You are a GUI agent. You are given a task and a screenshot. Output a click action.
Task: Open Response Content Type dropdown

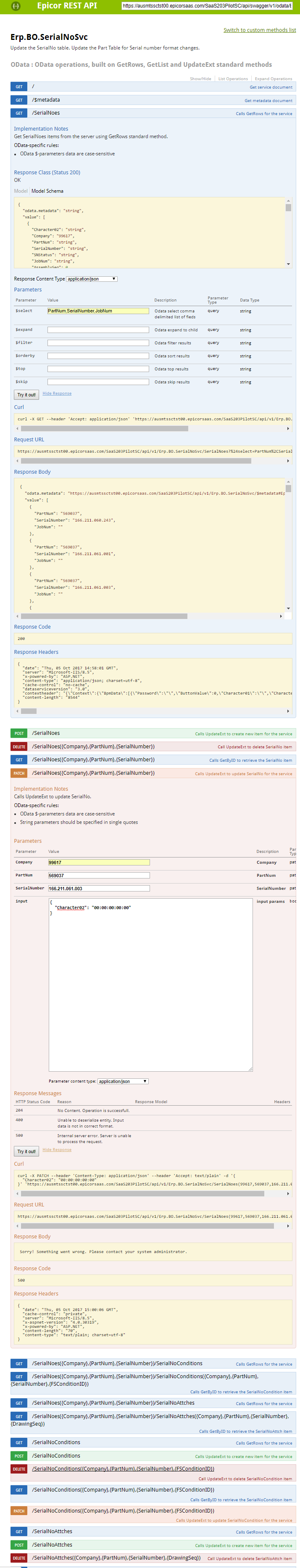click(92, 279)
